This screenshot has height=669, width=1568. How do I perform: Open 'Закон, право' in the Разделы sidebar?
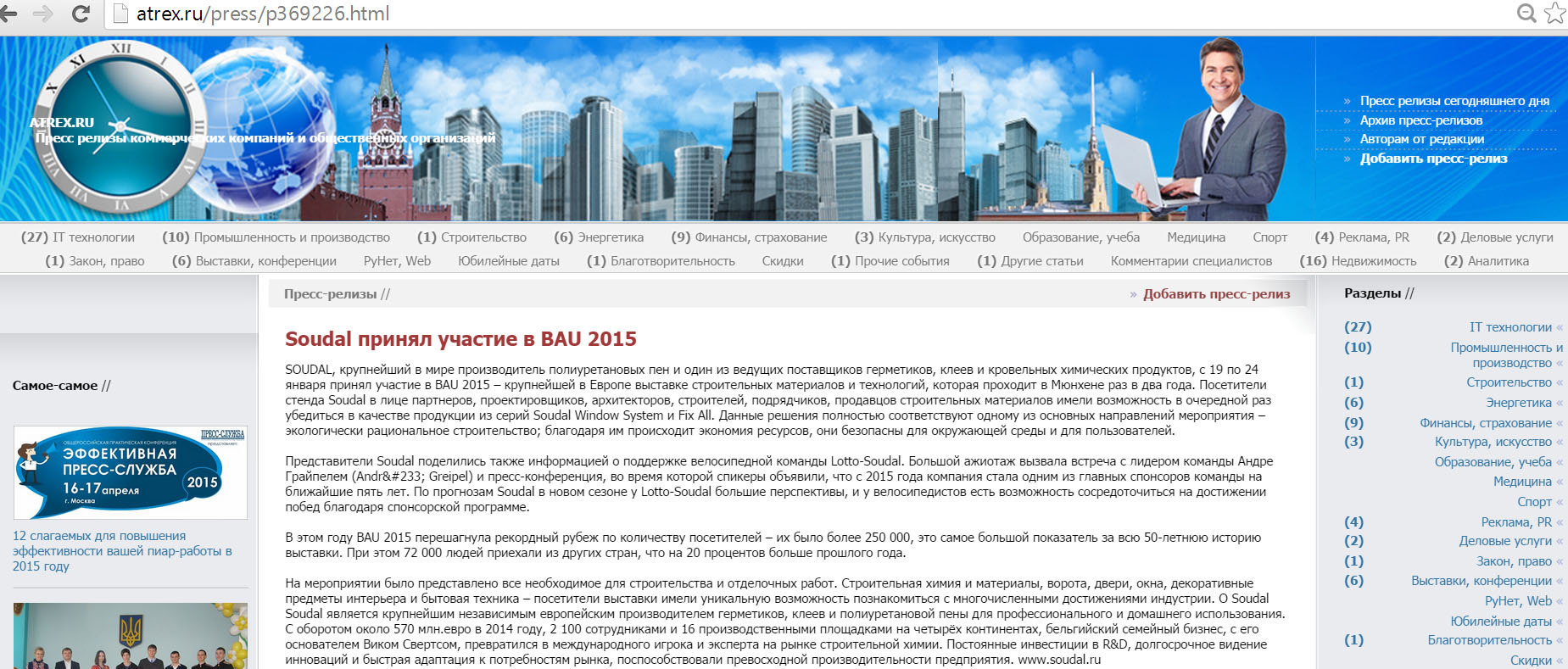(1514, 561)
